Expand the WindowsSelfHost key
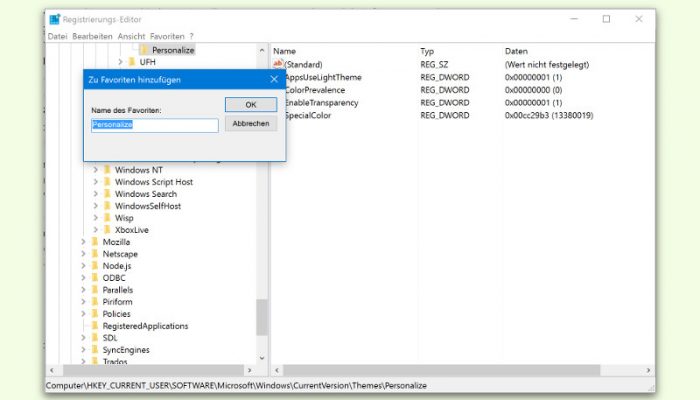Image resolution: width=700 pixels, height=400 pixels. (95, 206)
